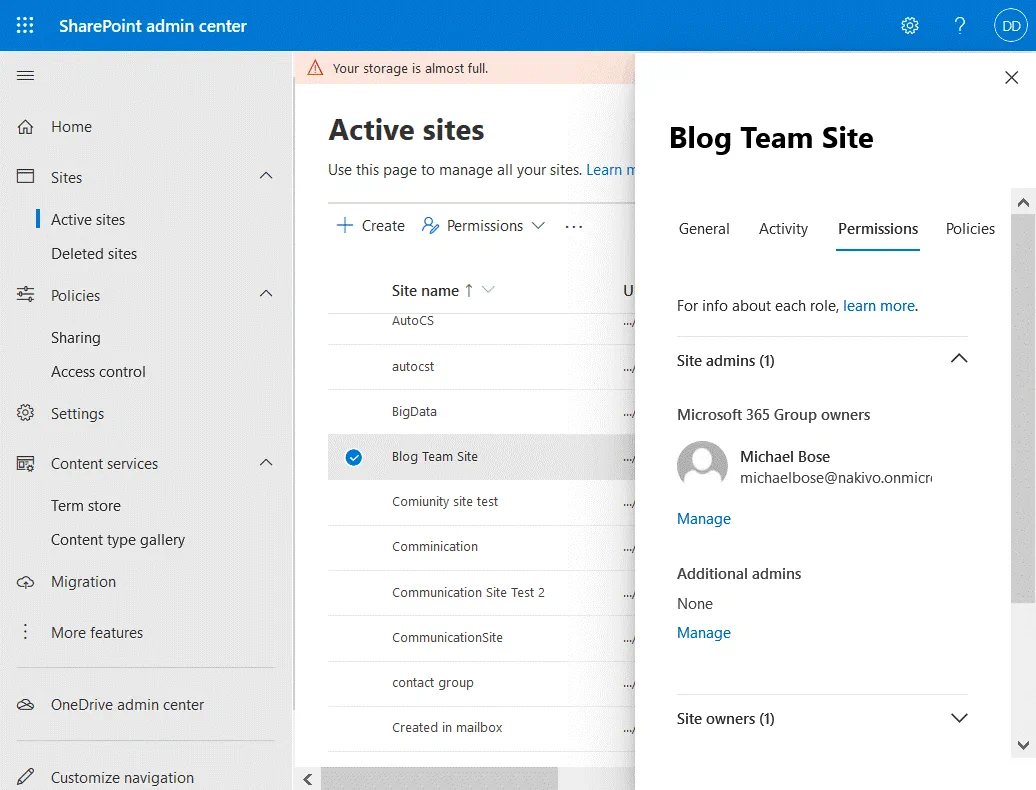This screenshot has width=1036, height=790.
Task: Open the settings gear in the top bar
Action: pos(909,25)
